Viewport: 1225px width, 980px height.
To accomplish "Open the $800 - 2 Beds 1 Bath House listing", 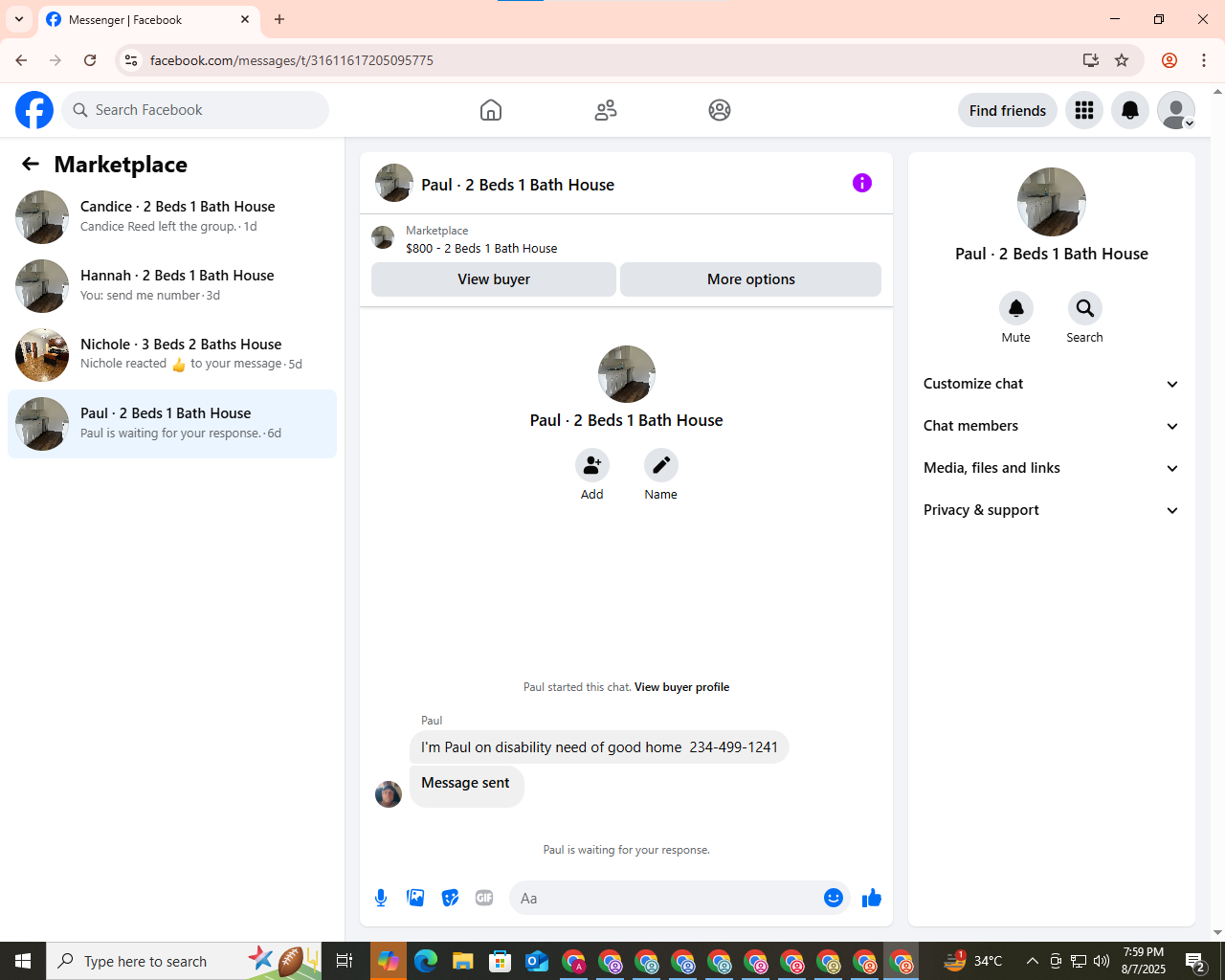I will (x=481, y=248).
